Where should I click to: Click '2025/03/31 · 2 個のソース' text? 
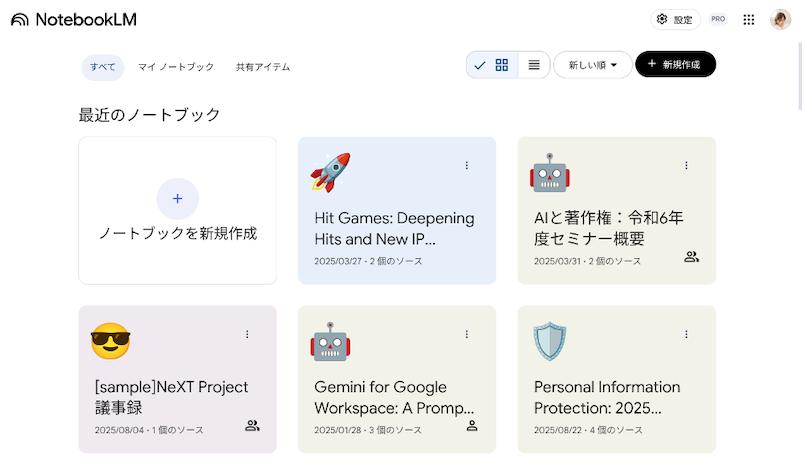point(588,261)
